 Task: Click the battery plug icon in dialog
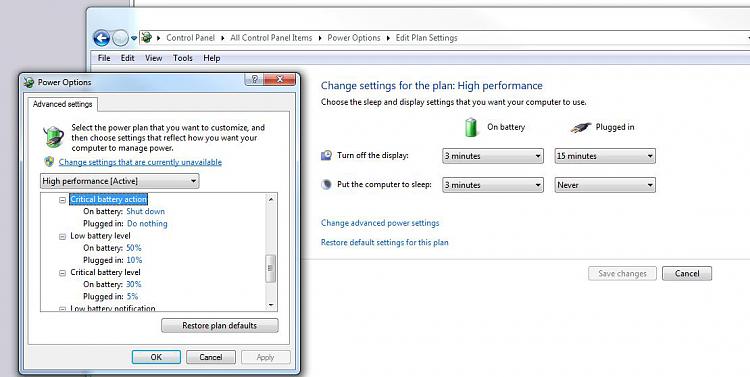(x=54, y=136)
